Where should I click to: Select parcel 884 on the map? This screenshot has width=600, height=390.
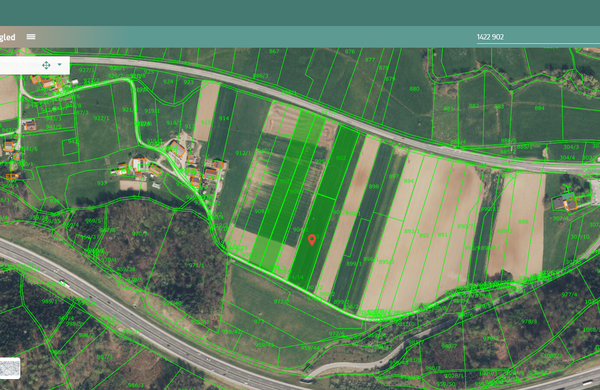pyautogui.click(x=540, y=108)
